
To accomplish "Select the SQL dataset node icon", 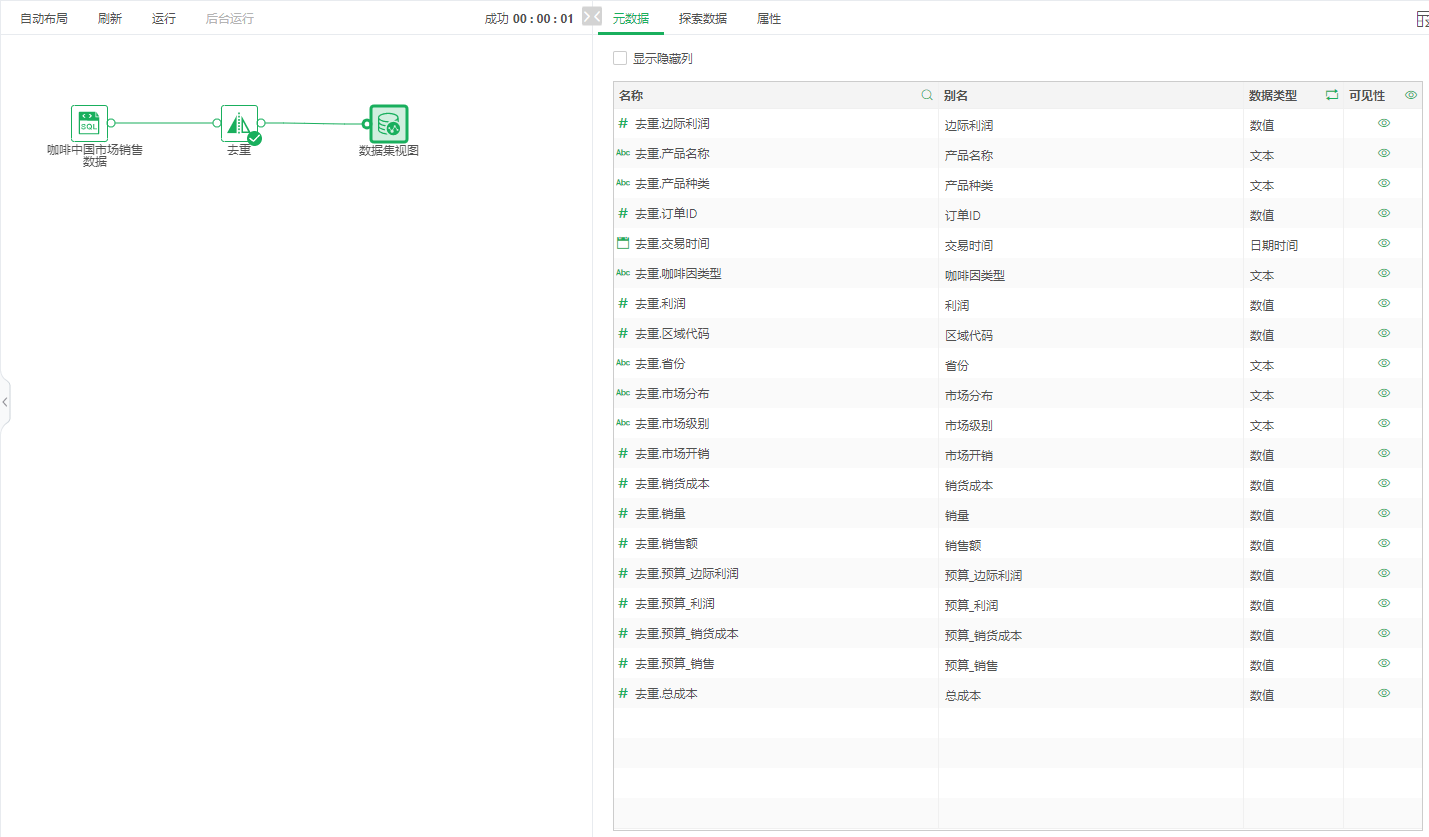I will click(89, 123).
